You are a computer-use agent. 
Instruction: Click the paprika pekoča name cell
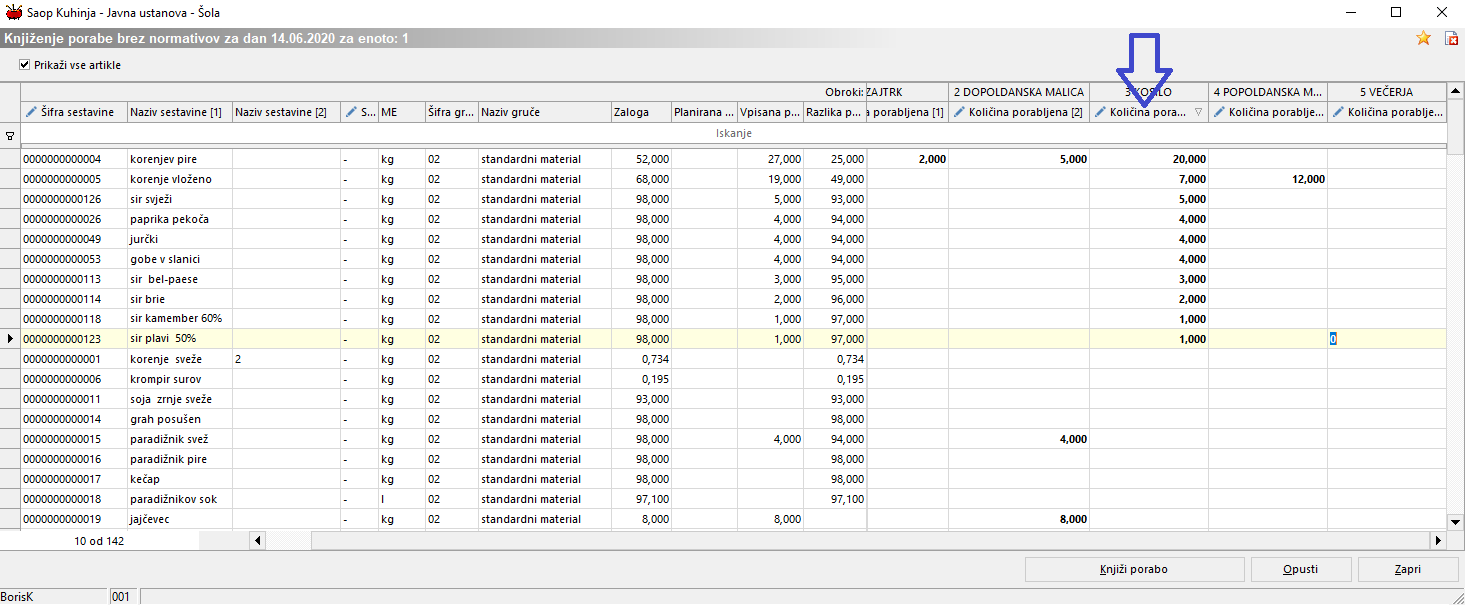(x=180, y=219)
